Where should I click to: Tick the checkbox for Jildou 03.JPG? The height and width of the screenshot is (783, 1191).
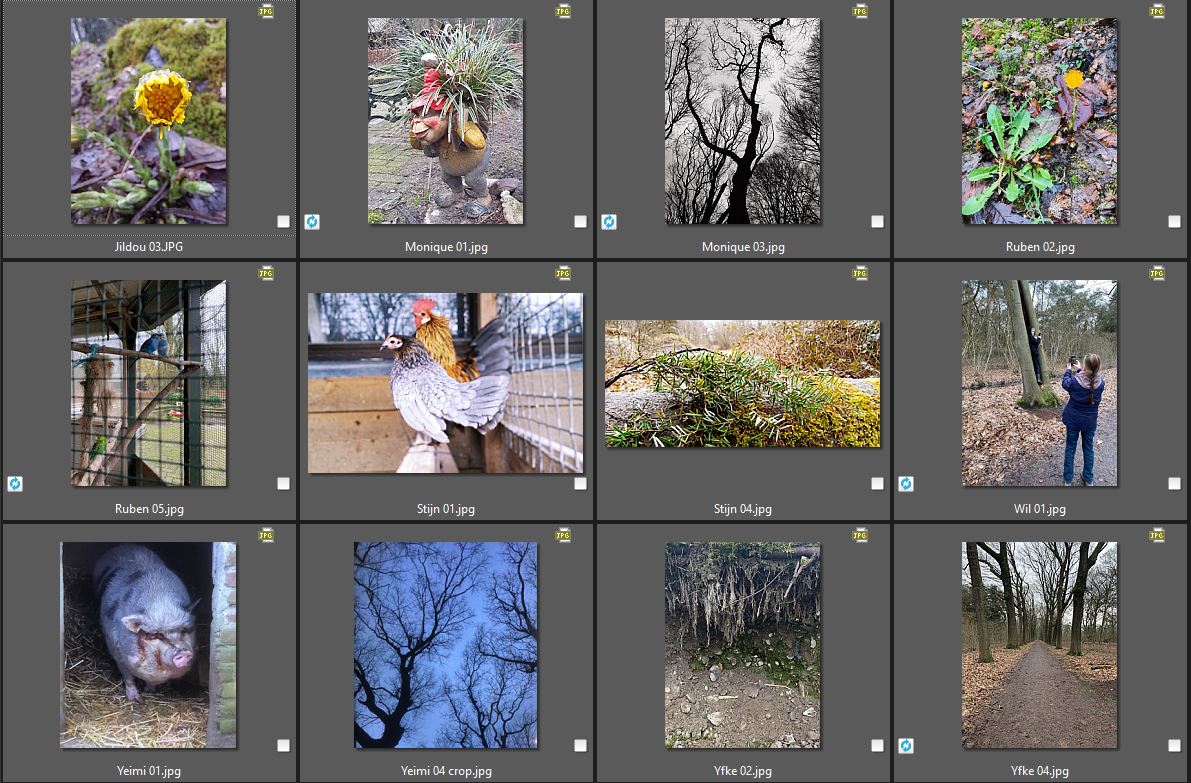[283, 222]
